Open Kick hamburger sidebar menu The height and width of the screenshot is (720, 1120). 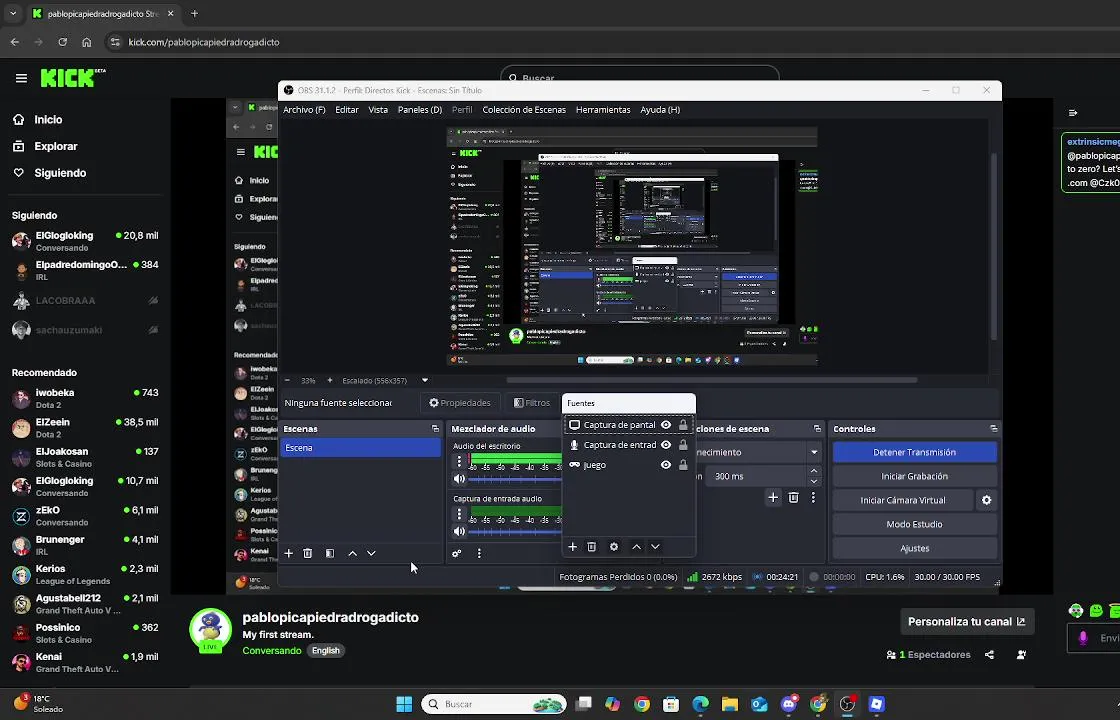(21, 78)
